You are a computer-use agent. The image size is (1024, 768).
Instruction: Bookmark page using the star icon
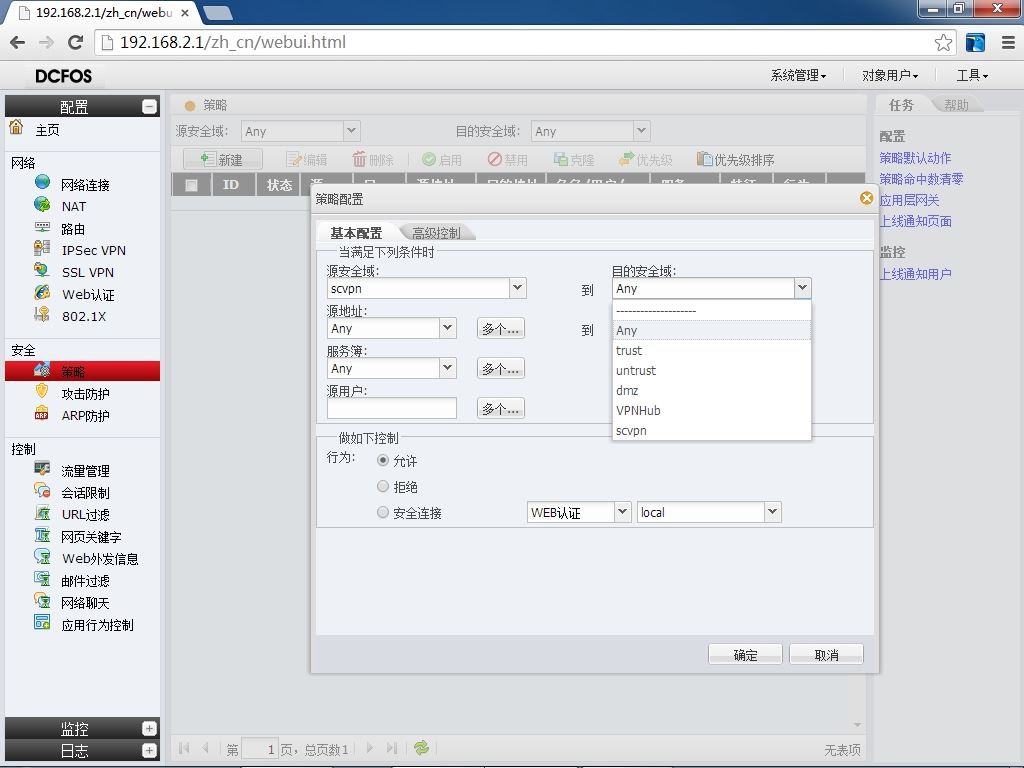tap(943, 42)
